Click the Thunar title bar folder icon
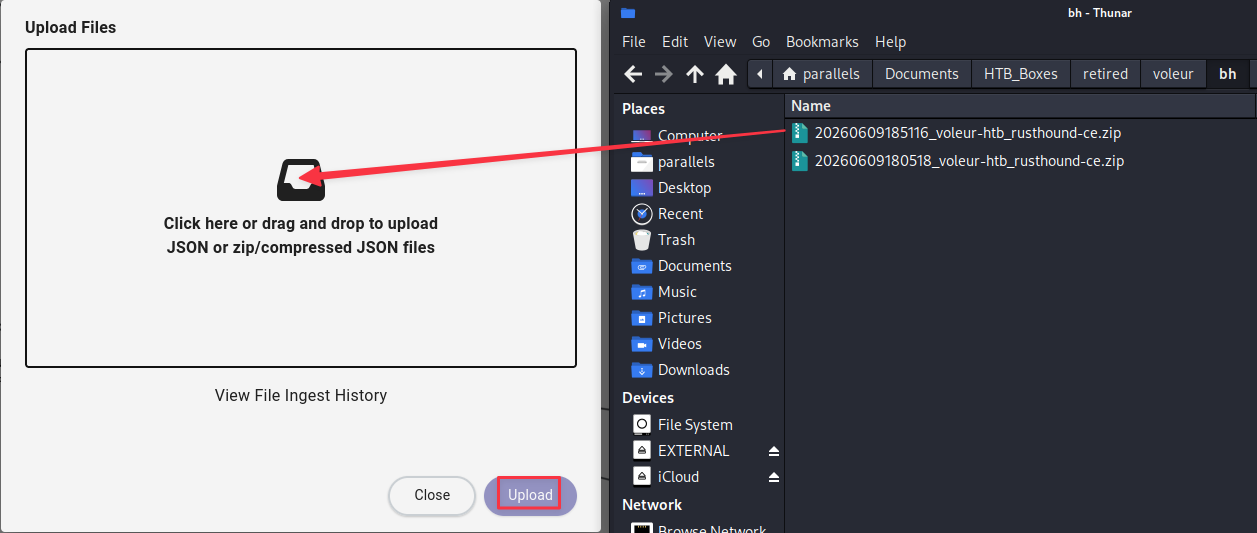The width and height of the screenshot is (1257, 533). point(628,12)
